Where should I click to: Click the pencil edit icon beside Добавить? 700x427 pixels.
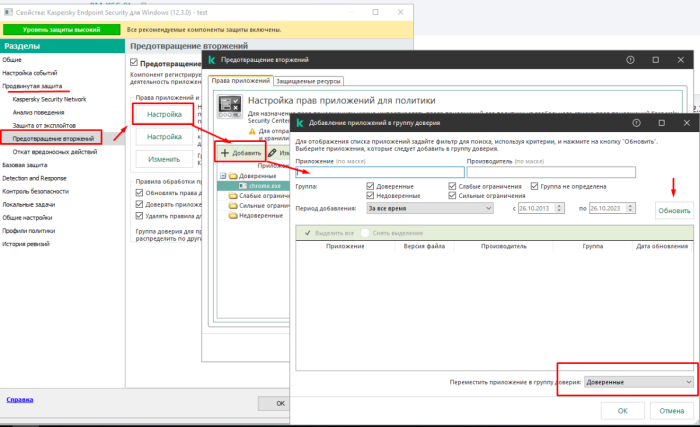(272, 153)
